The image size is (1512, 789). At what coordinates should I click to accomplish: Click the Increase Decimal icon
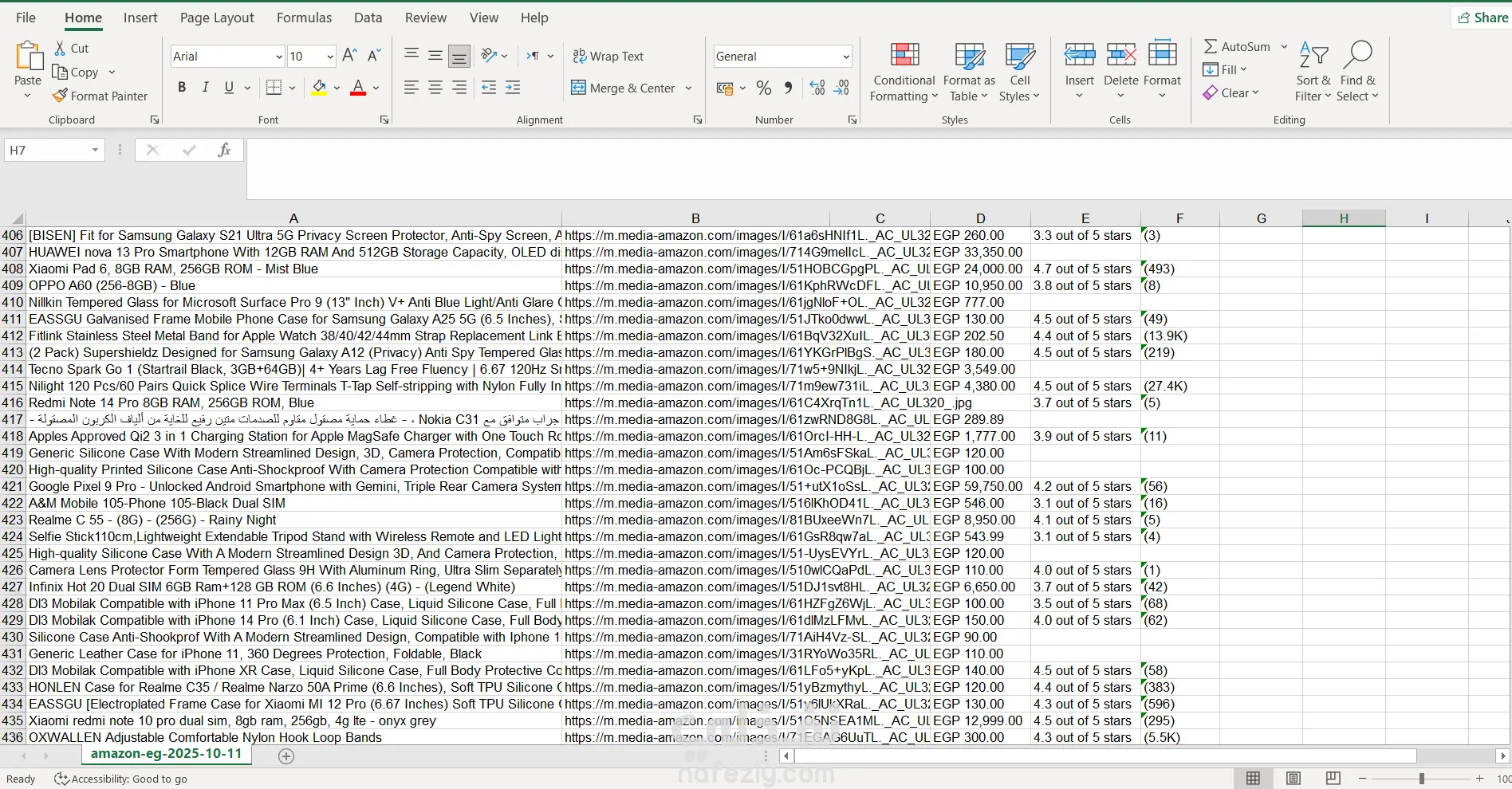[817, 88]
